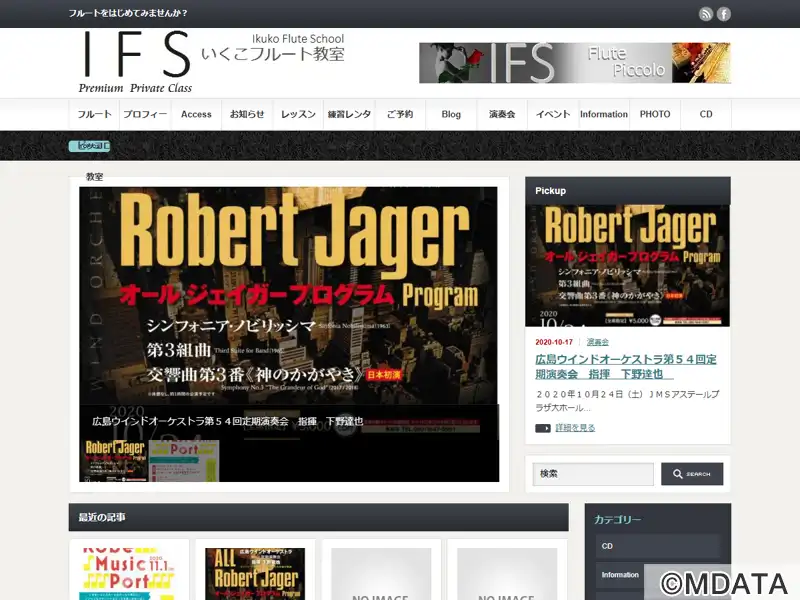Click the IFS Flute Piccolo banner

tap(574, 63)
